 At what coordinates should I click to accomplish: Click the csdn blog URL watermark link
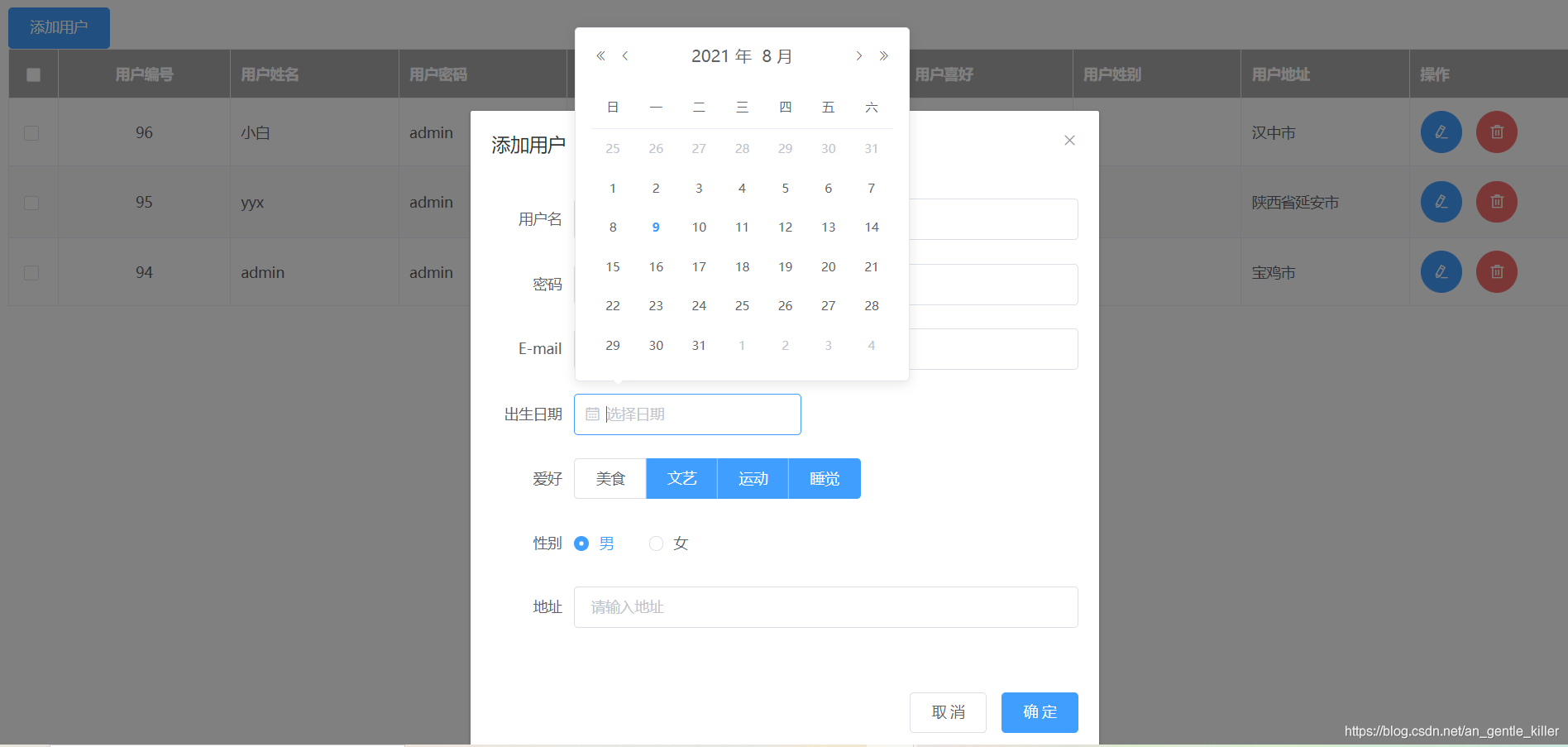(x=1451, y=731)
